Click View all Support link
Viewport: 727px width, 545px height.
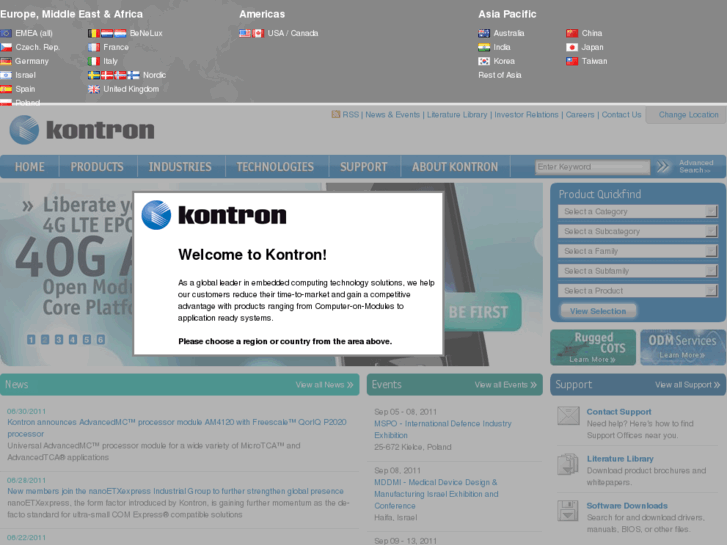(688, 385)
